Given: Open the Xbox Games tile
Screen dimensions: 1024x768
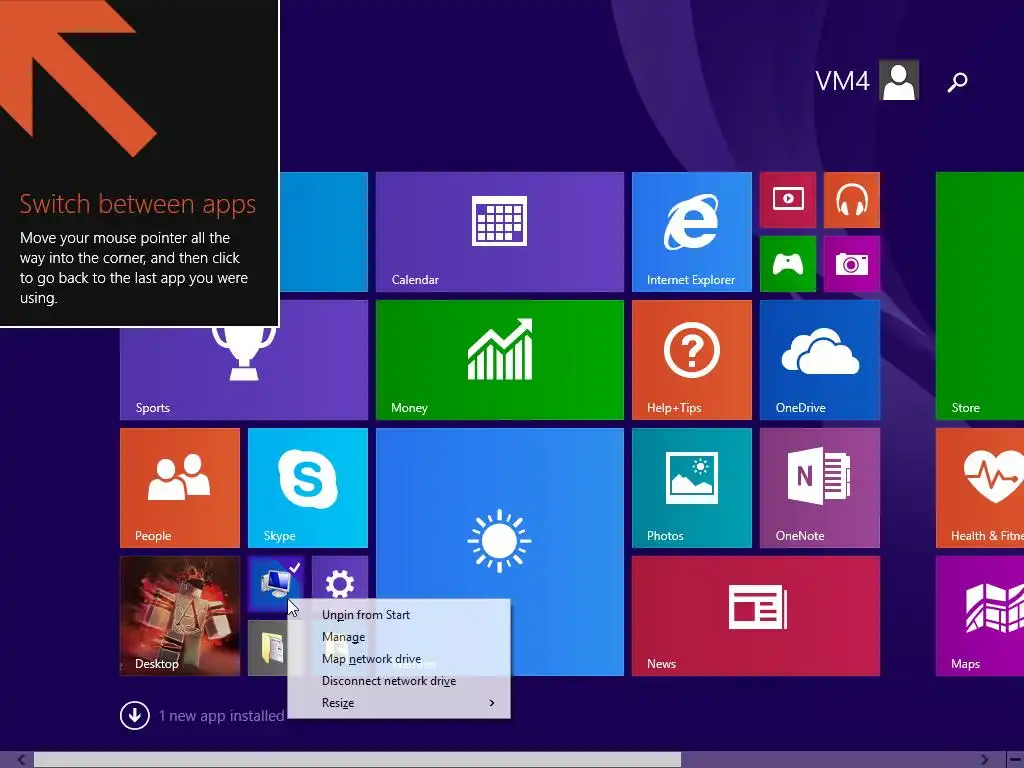Looking at the screenshot, I should pyautogui.click(x=788, y=264).
